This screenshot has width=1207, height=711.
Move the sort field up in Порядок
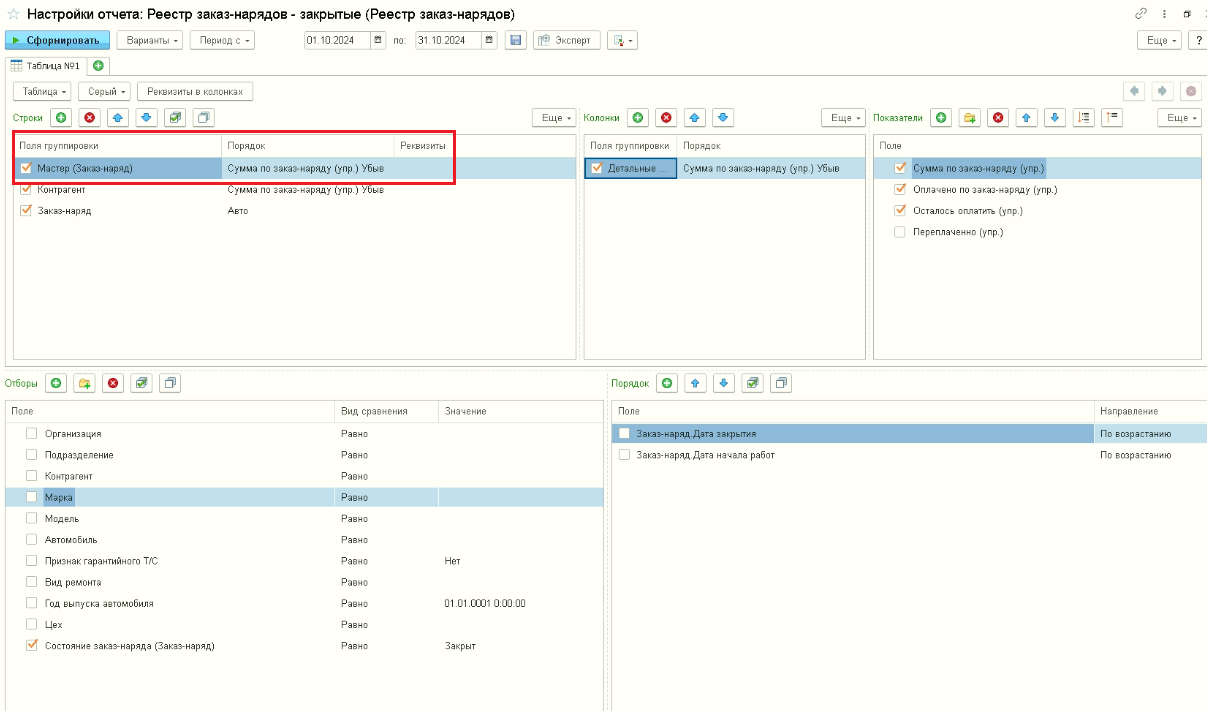(696, 383)
